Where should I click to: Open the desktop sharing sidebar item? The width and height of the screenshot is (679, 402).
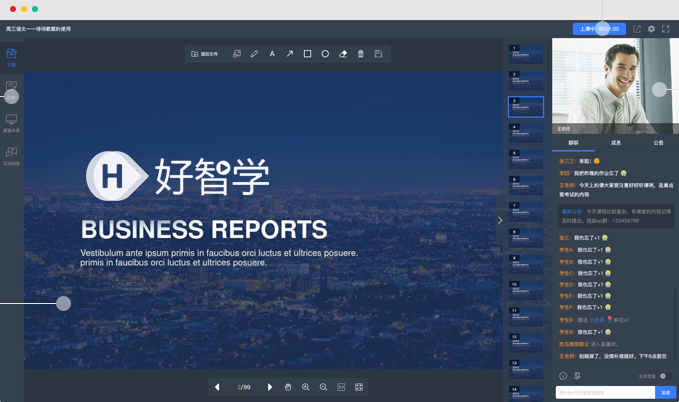tap(11, 123)
